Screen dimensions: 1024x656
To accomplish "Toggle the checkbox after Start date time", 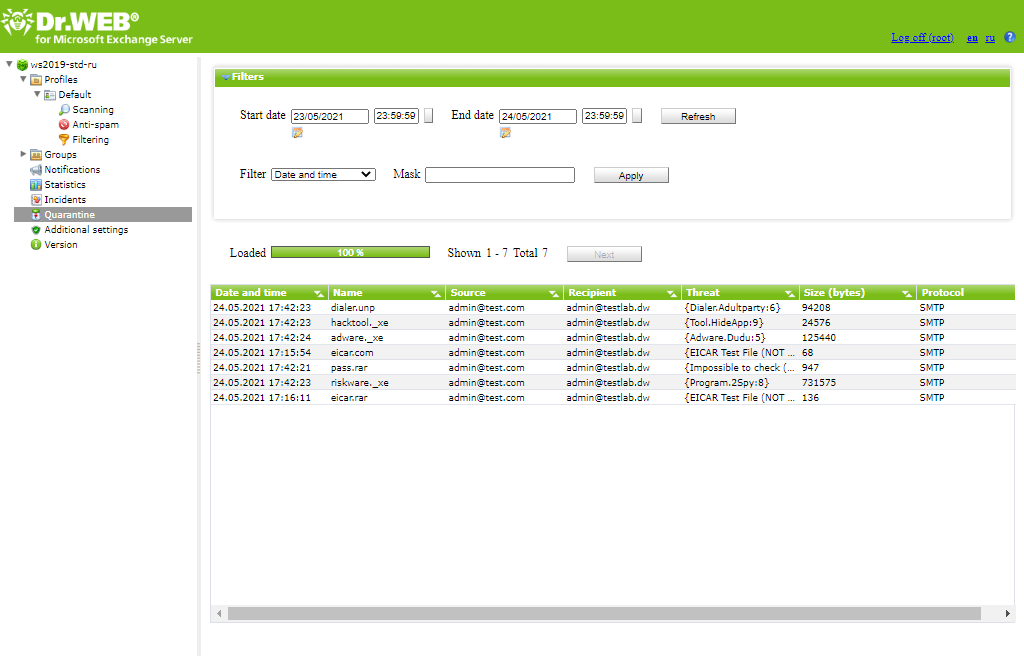I will click(x=429, y=116).
